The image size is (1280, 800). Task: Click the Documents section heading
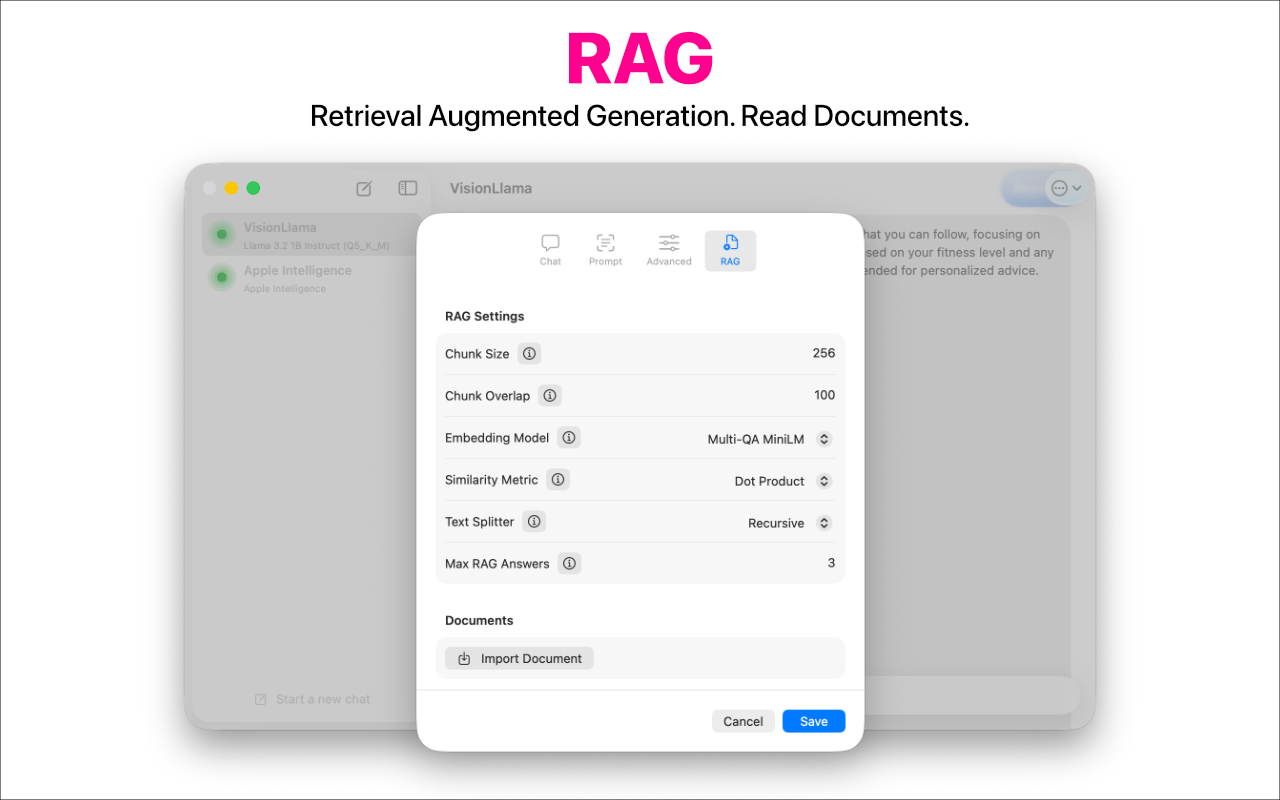pos(479,620)
